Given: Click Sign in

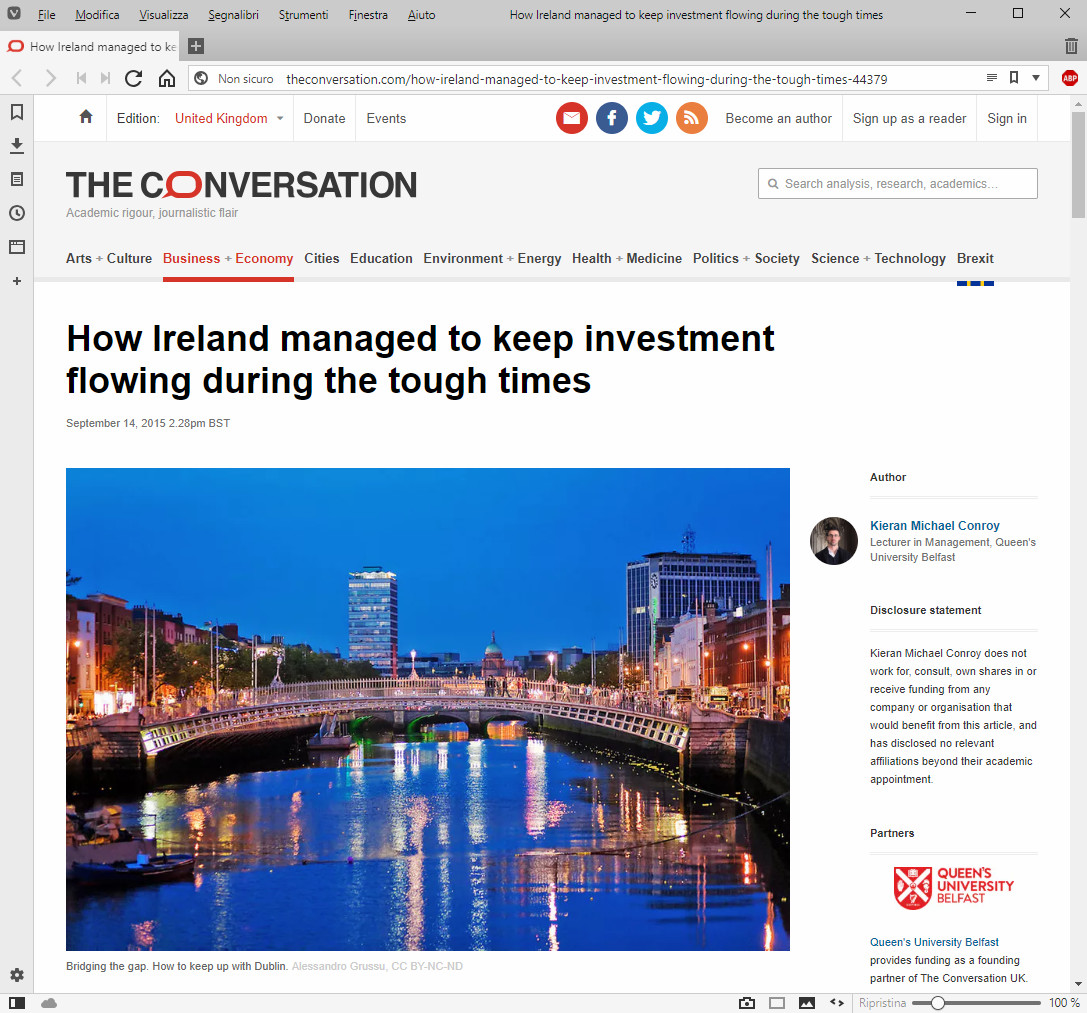Looking at the screenshot, I should [1007, 119].
